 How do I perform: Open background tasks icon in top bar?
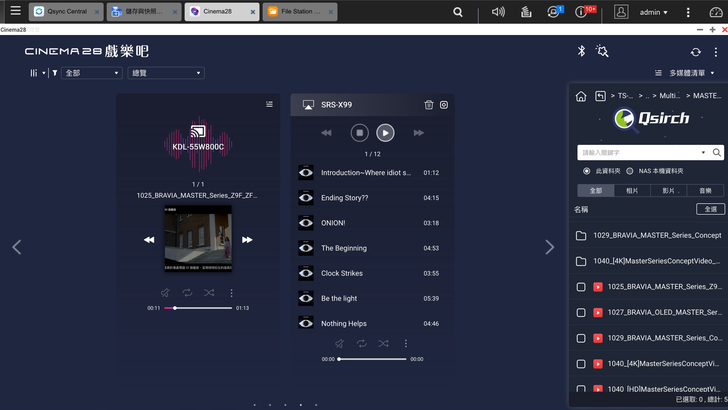click(526, 12)
